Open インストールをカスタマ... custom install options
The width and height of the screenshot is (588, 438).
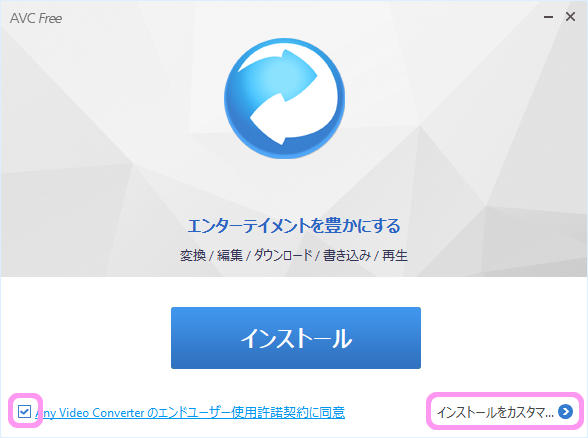[504, 412]
